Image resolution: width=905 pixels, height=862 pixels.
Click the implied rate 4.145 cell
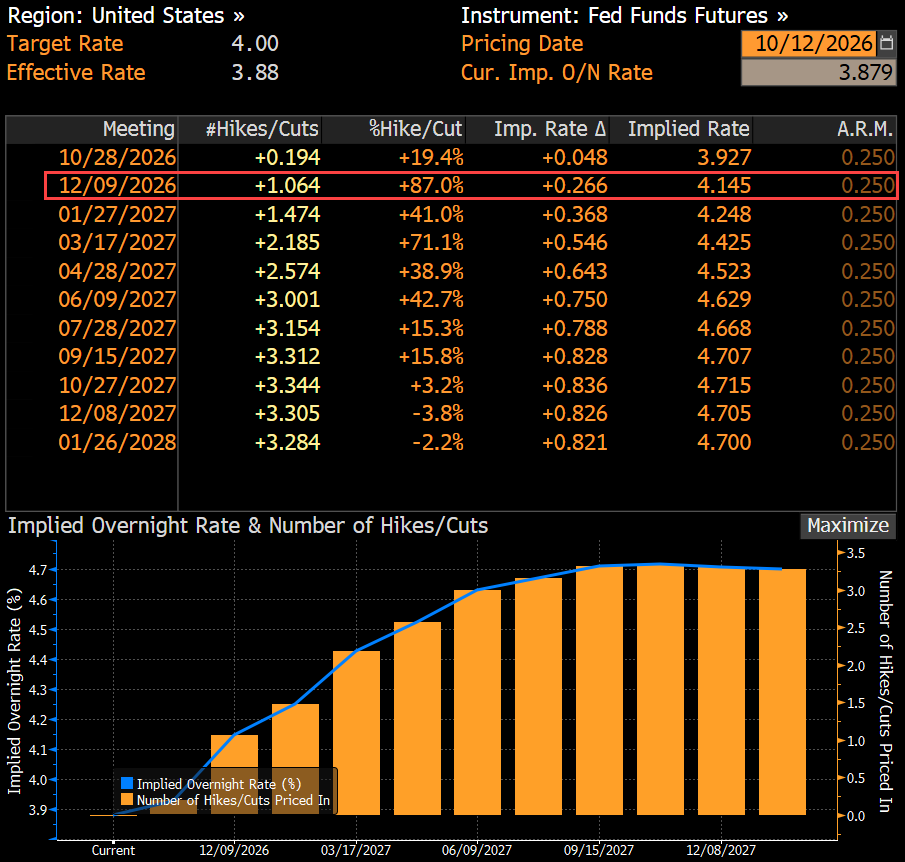tap(724, 185)
